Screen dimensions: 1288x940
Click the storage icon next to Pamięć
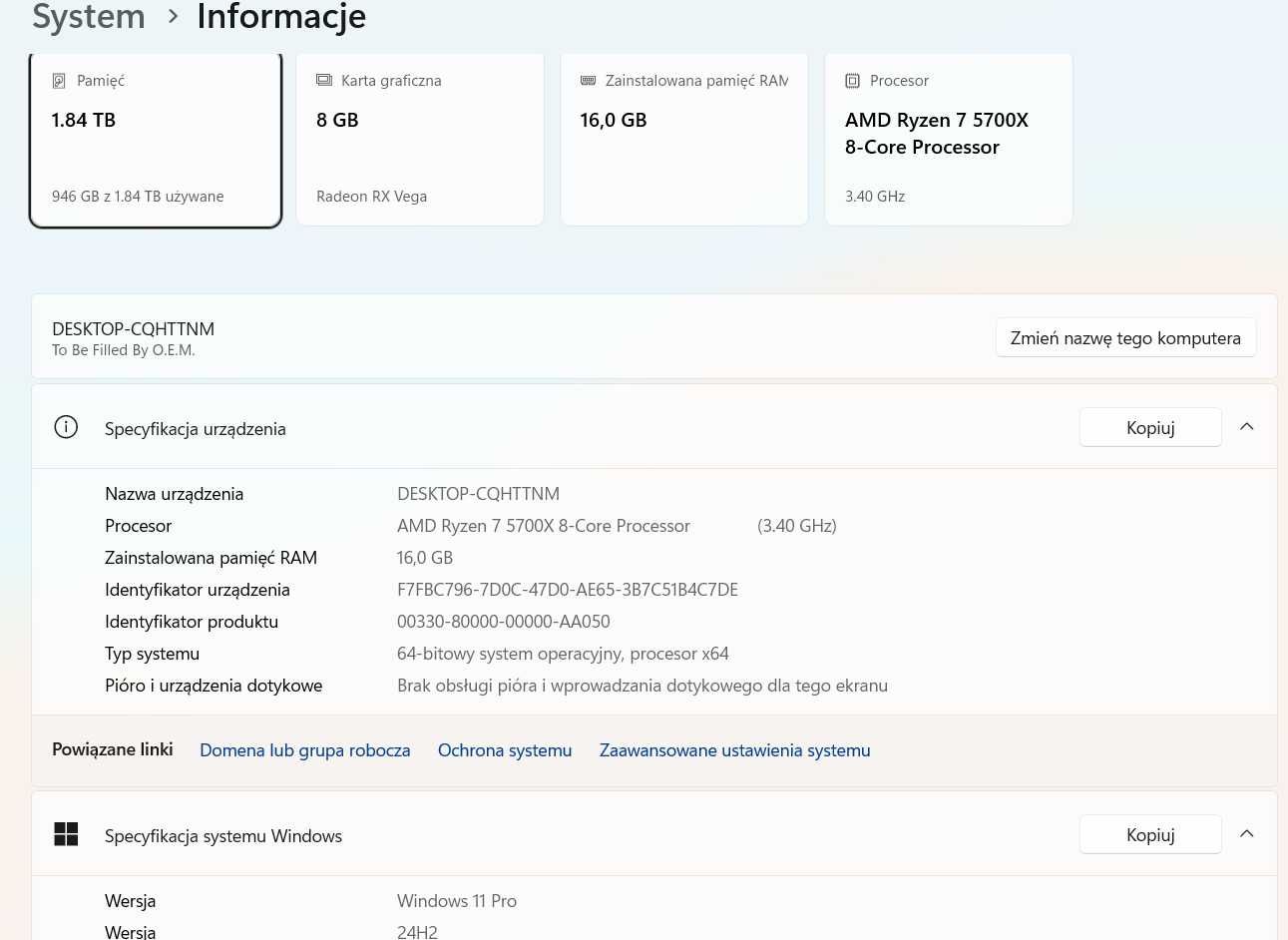(59, 81)
